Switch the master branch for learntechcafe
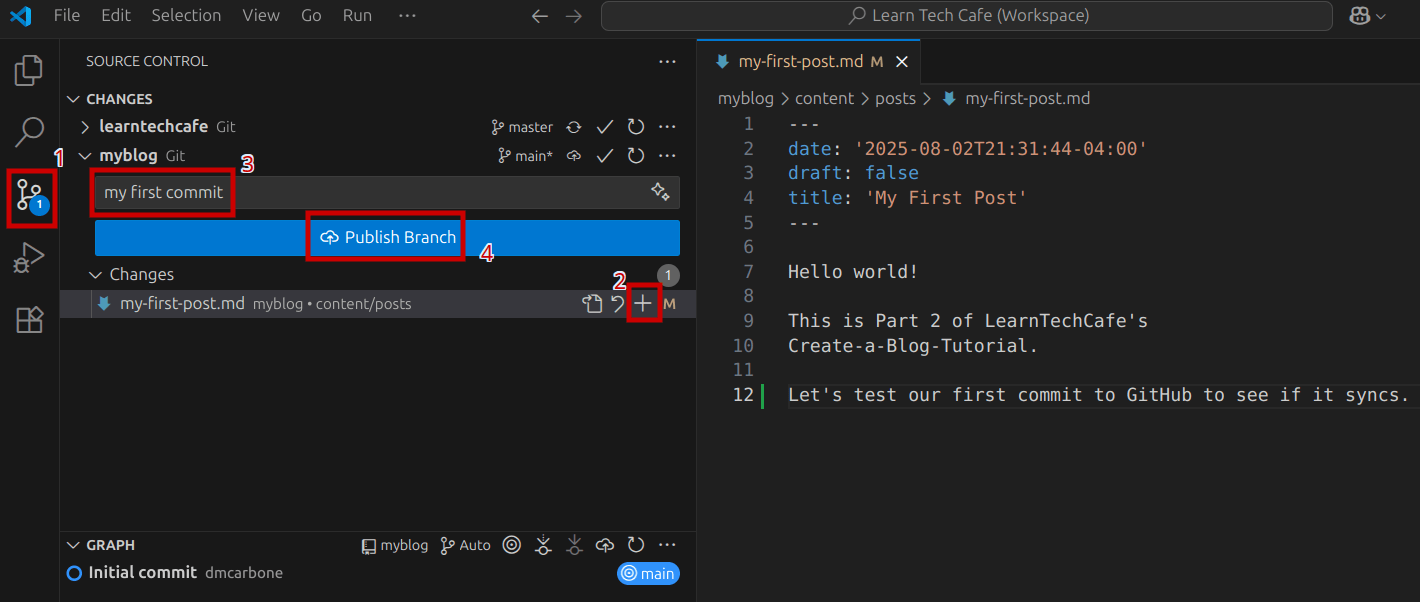The width and height of the screenshot is (1420, 602). [522, 127]
